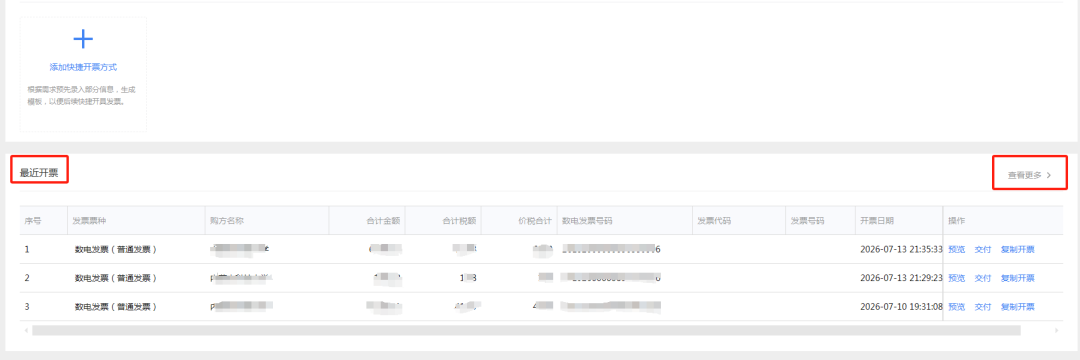Viewport: 1080px width, 360px height.
Task: Preview invoice issued 2026-07-13 21:29:23
Action: click(x=957, y=278)
